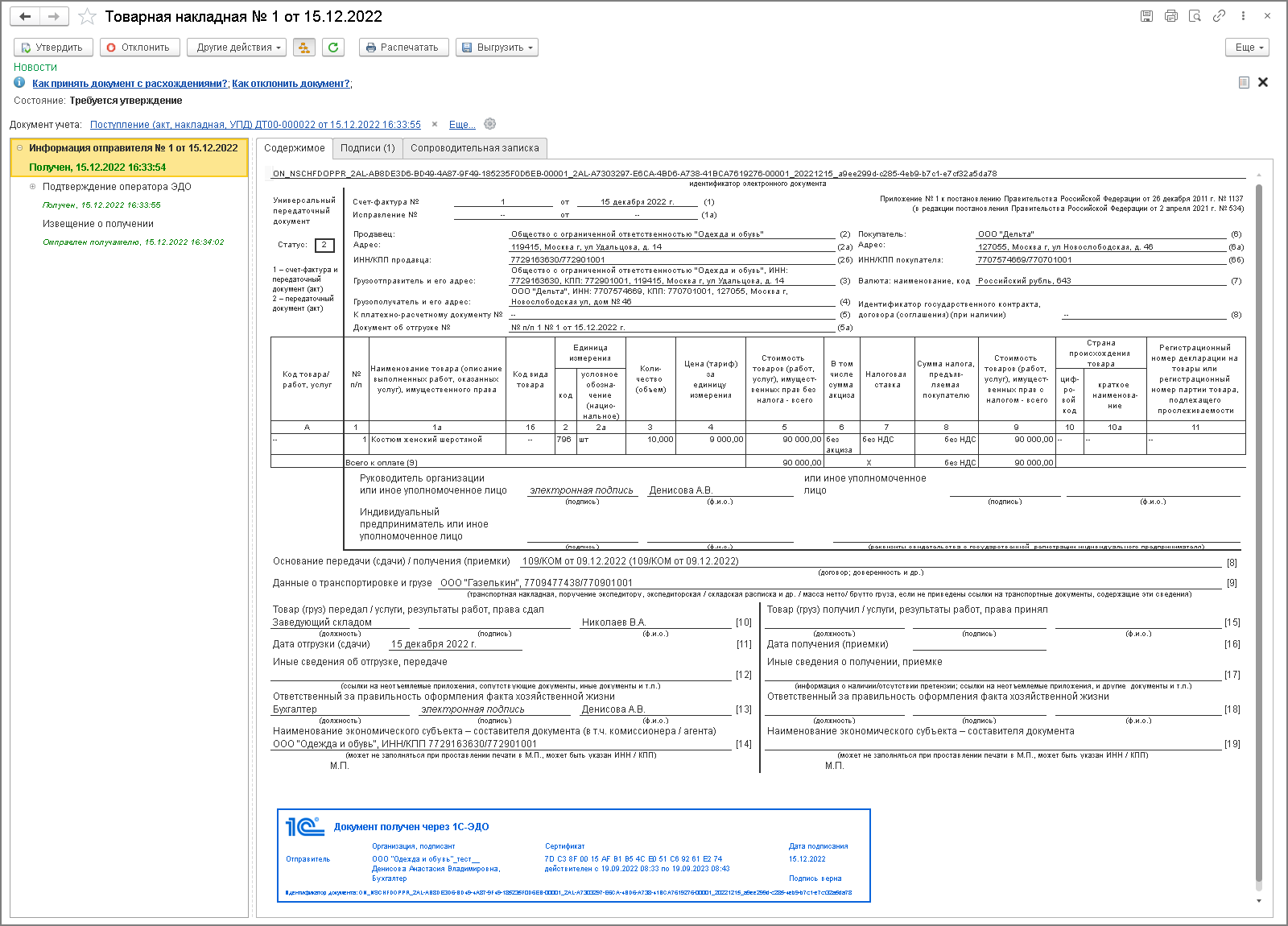Open link Как отклонить документ?
The width and height of the screenshot is (1288, 926).
(x=291, y=84)
